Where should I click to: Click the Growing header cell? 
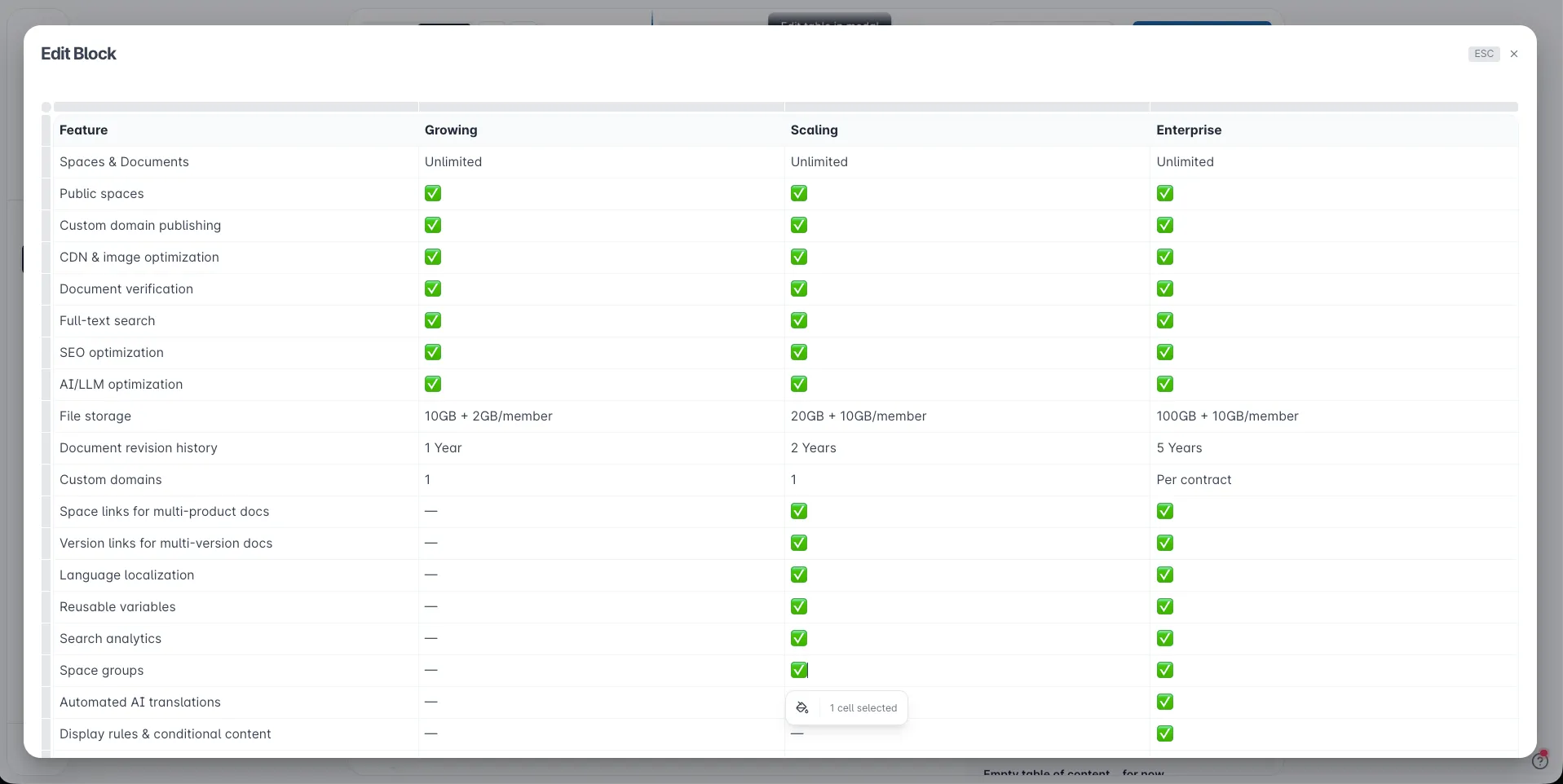[602, 130]
